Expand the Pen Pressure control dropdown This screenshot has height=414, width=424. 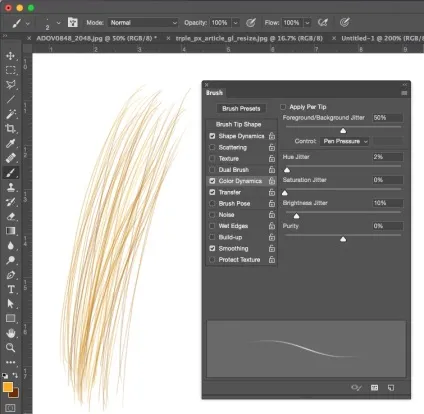(x=345, y=141)
